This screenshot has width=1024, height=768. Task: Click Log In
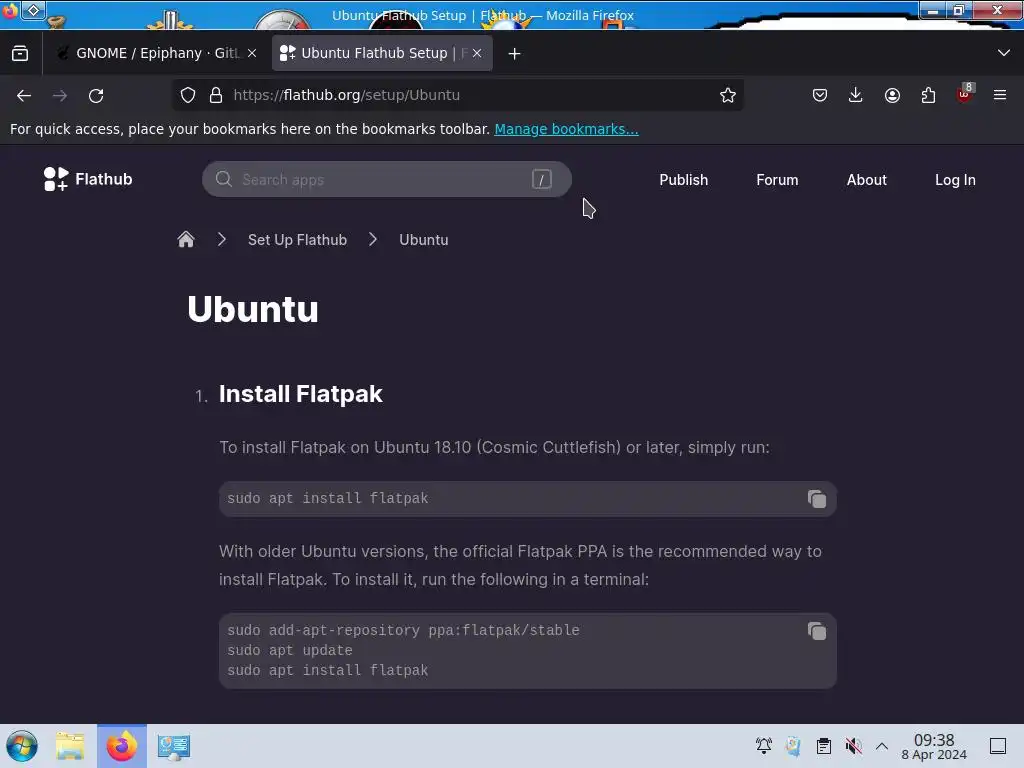[955, 180]
